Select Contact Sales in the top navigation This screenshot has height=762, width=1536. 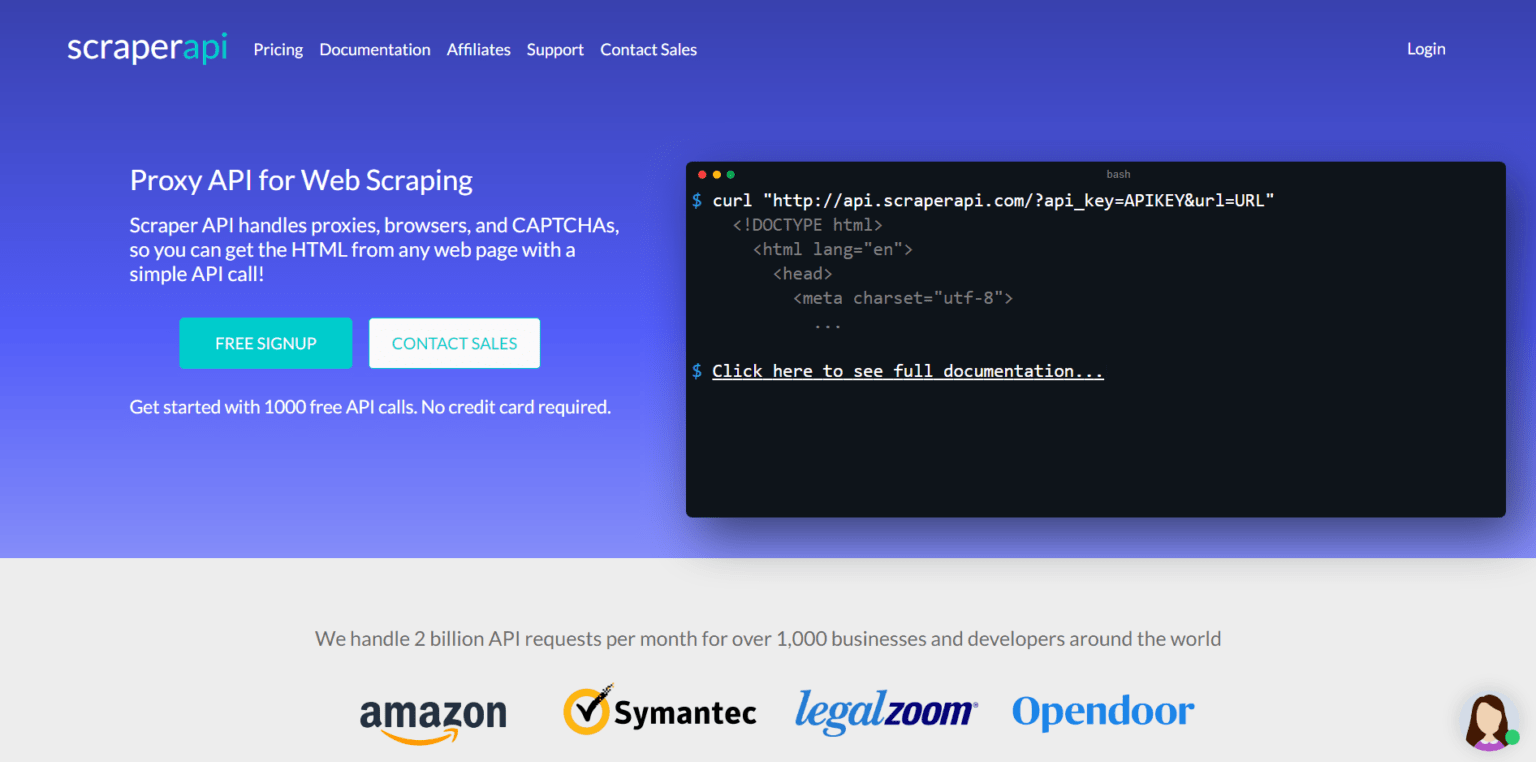pyautogui.click(x=648, y=49)
